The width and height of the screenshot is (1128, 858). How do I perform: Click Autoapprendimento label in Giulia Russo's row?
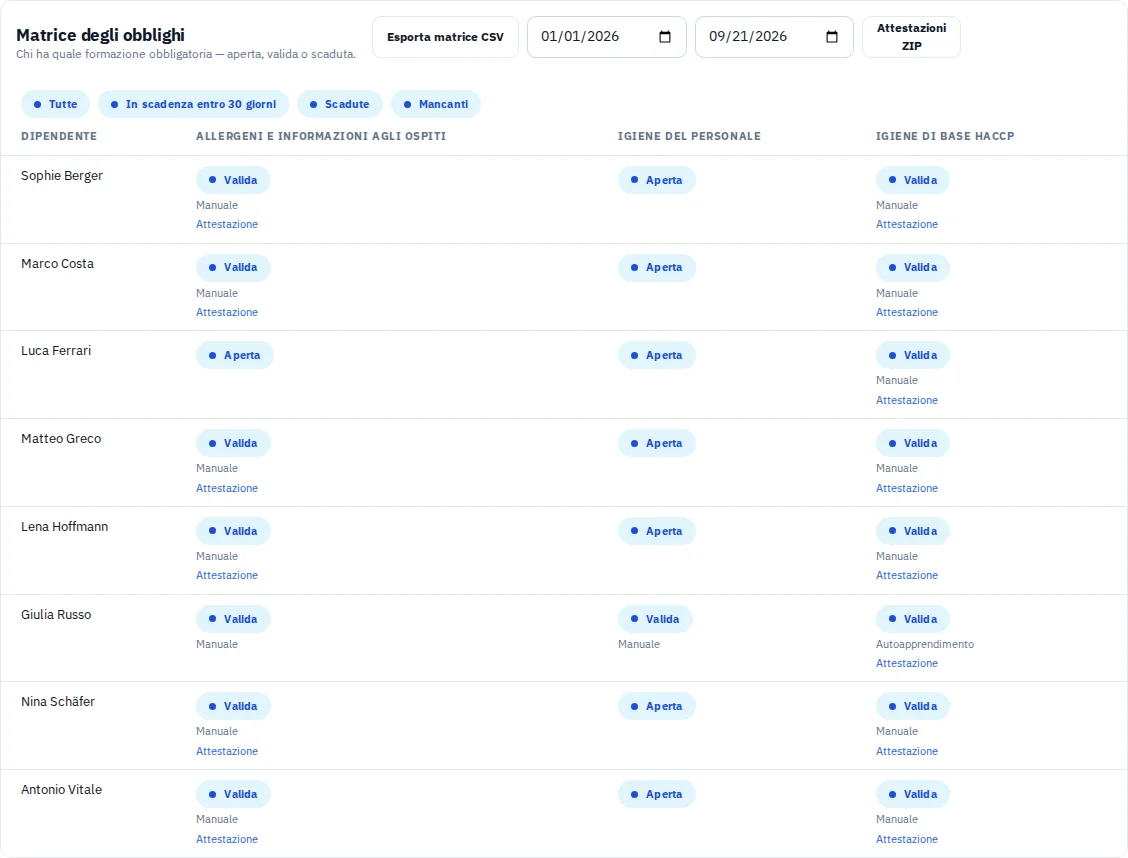click(925, 644)
